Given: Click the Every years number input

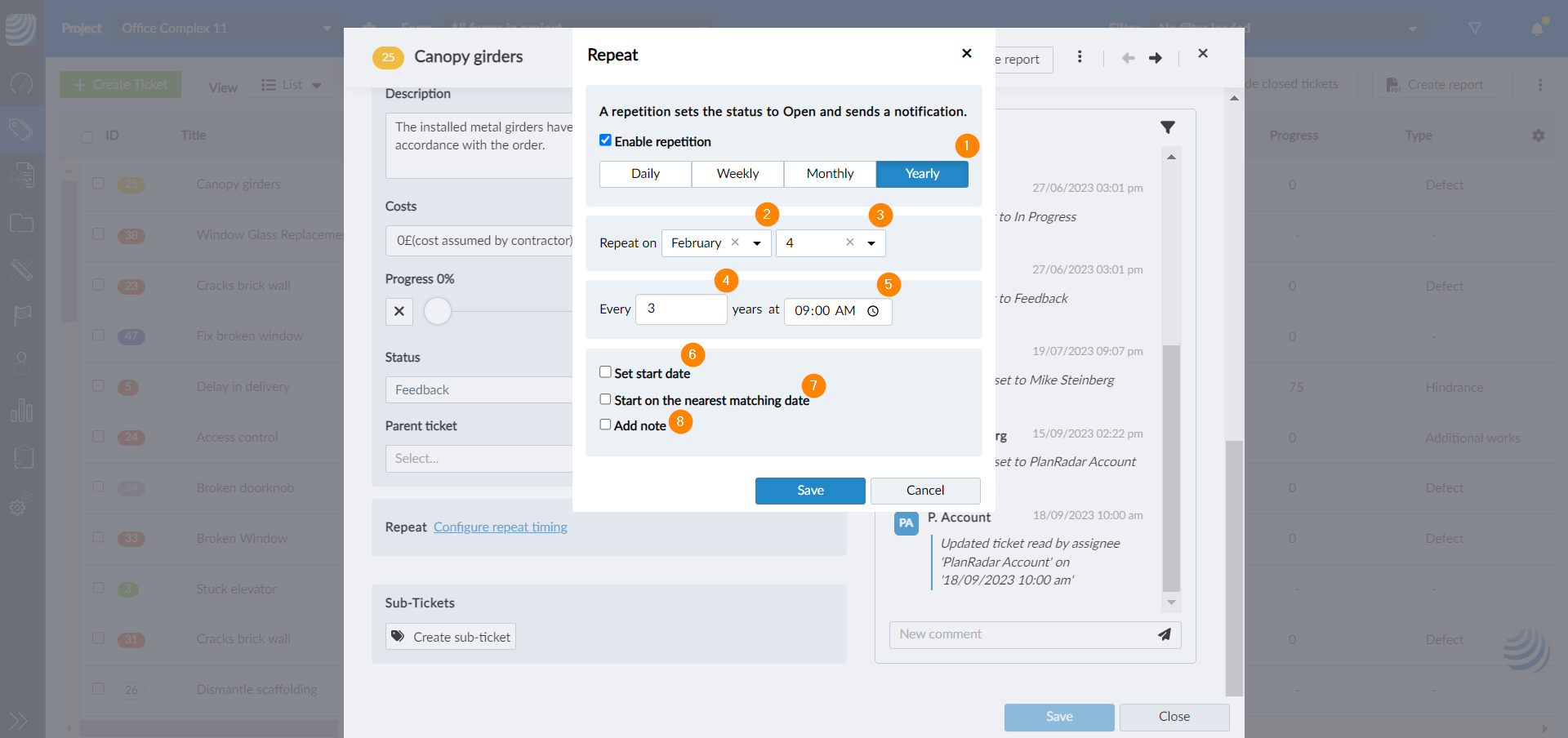Looking at the screenshot, I should point(680,309).
